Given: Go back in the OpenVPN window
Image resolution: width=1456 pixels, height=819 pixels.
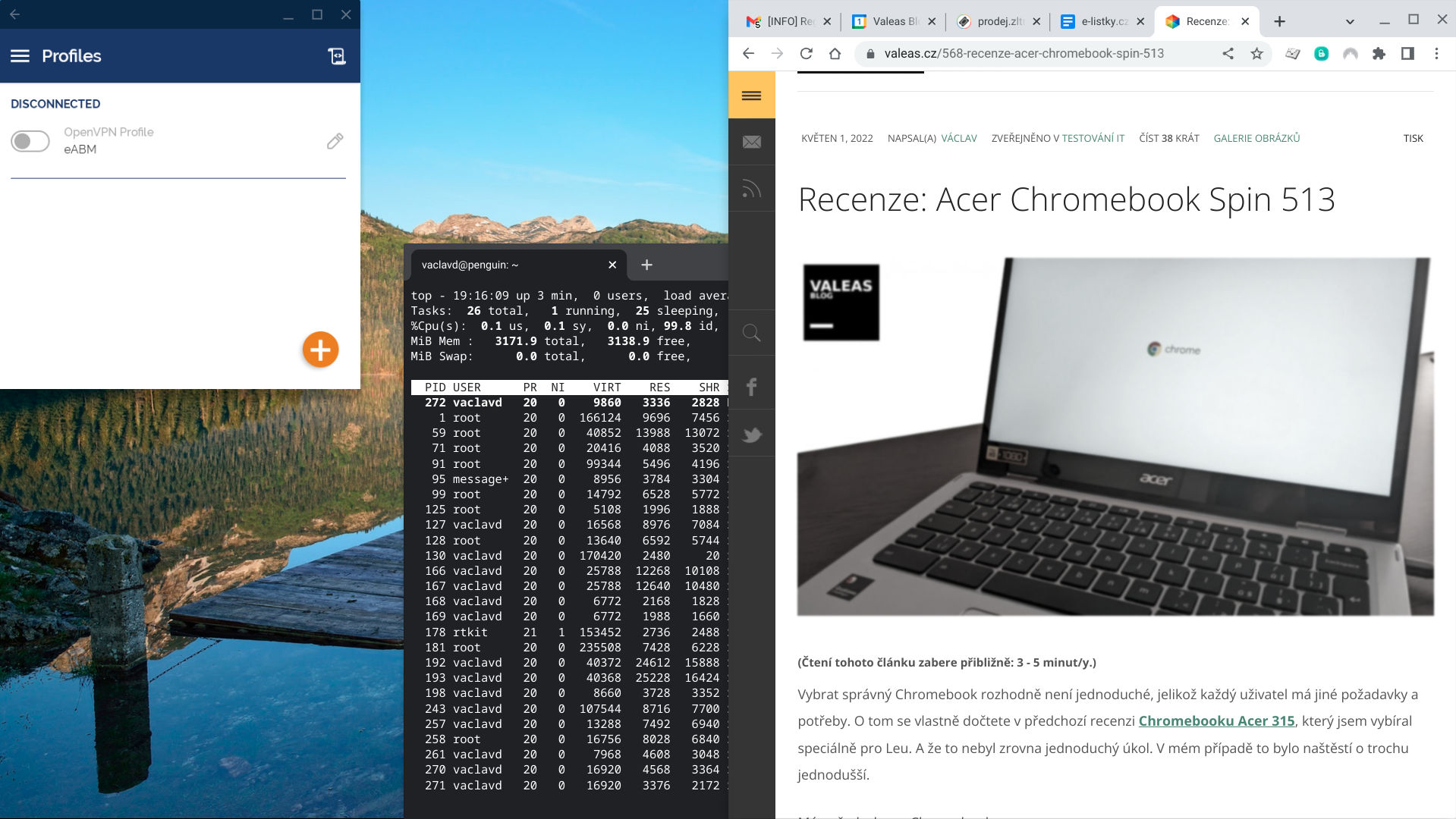Looking at the screenshot, I should [14, 14].
